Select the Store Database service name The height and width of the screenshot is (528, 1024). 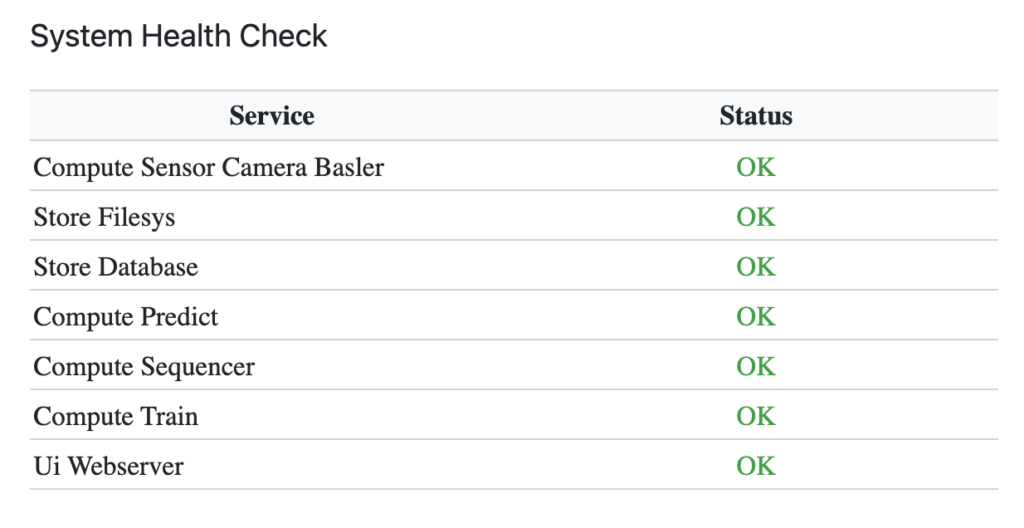(115, 267)
